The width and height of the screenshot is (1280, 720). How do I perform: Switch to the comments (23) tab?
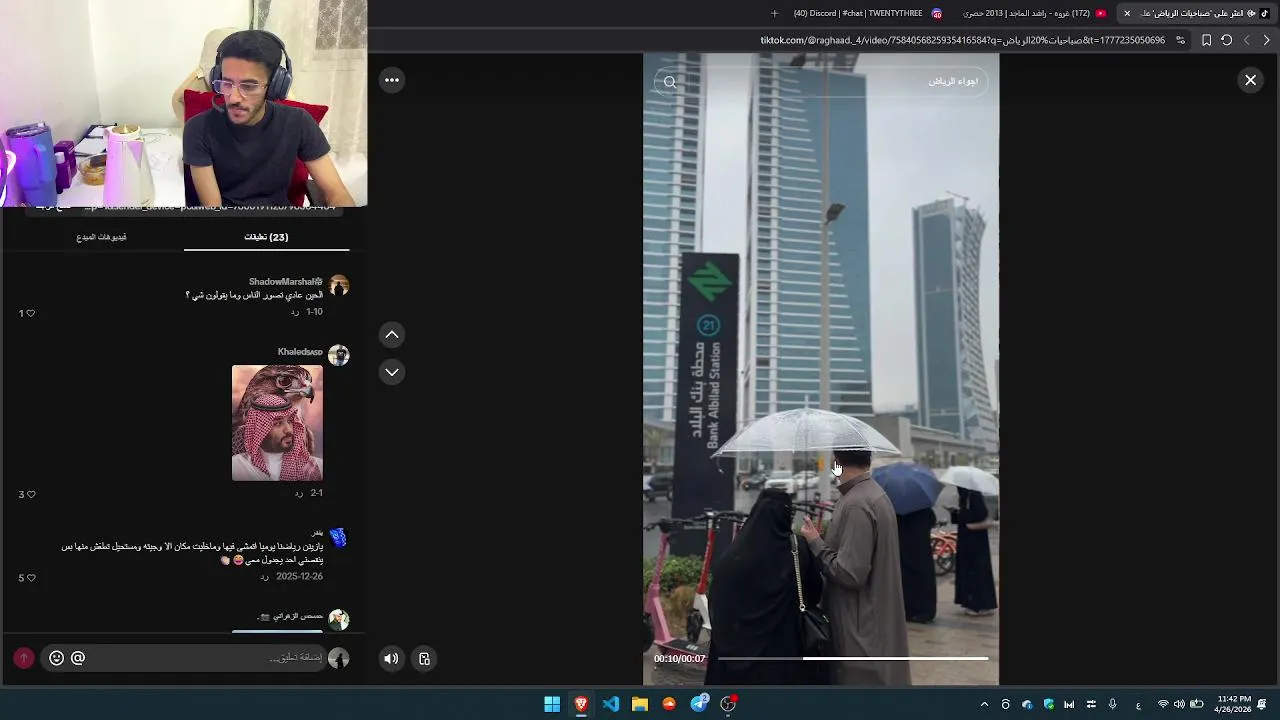coord(266,237)
